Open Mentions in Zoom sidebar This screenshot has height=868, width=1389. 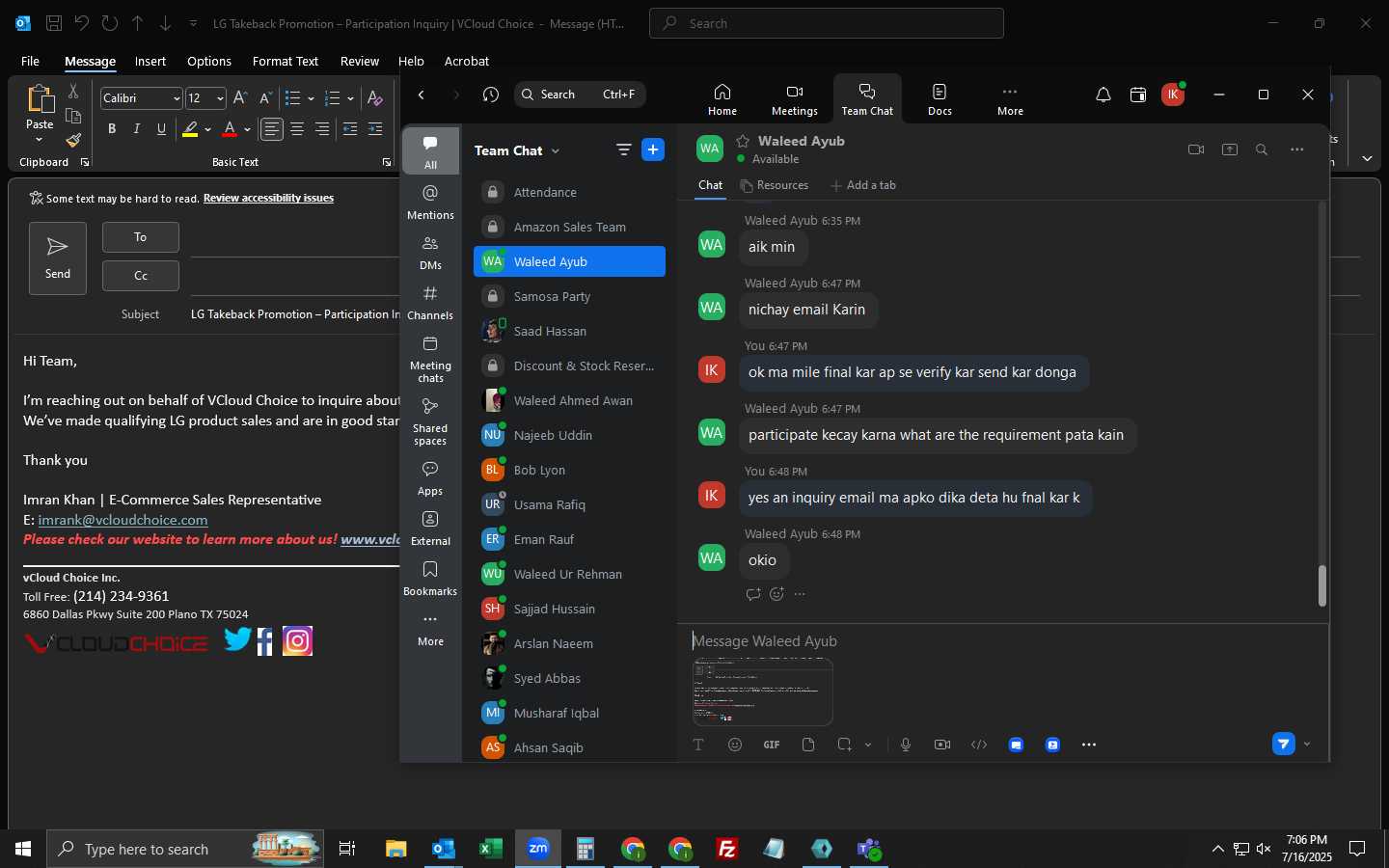[430, 203]
